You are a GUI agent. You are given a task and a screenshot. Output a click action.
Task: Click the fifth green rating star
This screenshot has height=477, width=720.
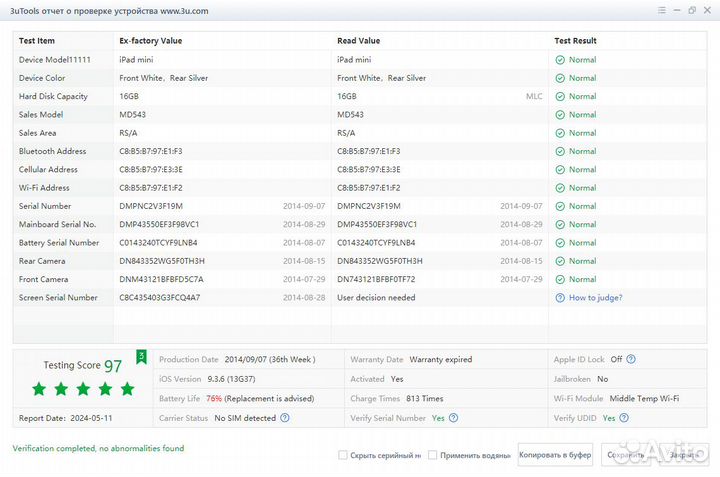127,389
